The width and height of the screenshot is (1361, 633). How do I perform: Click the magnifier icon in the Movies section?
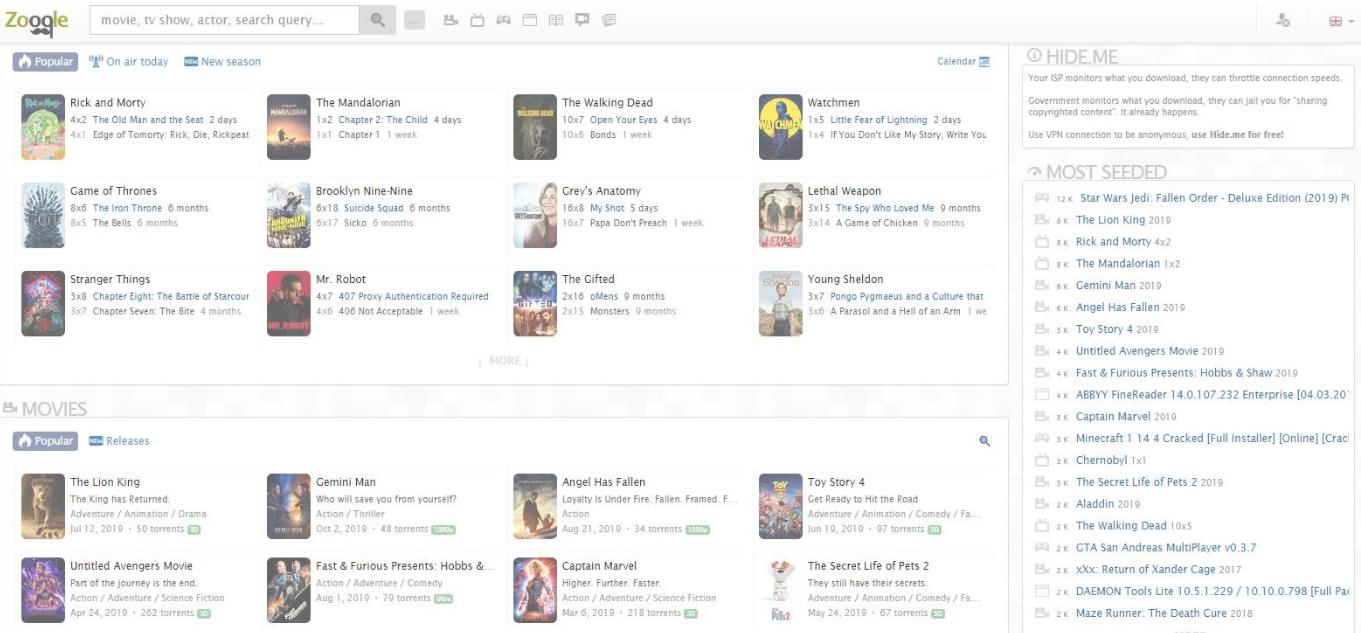[x=984, y=441]
